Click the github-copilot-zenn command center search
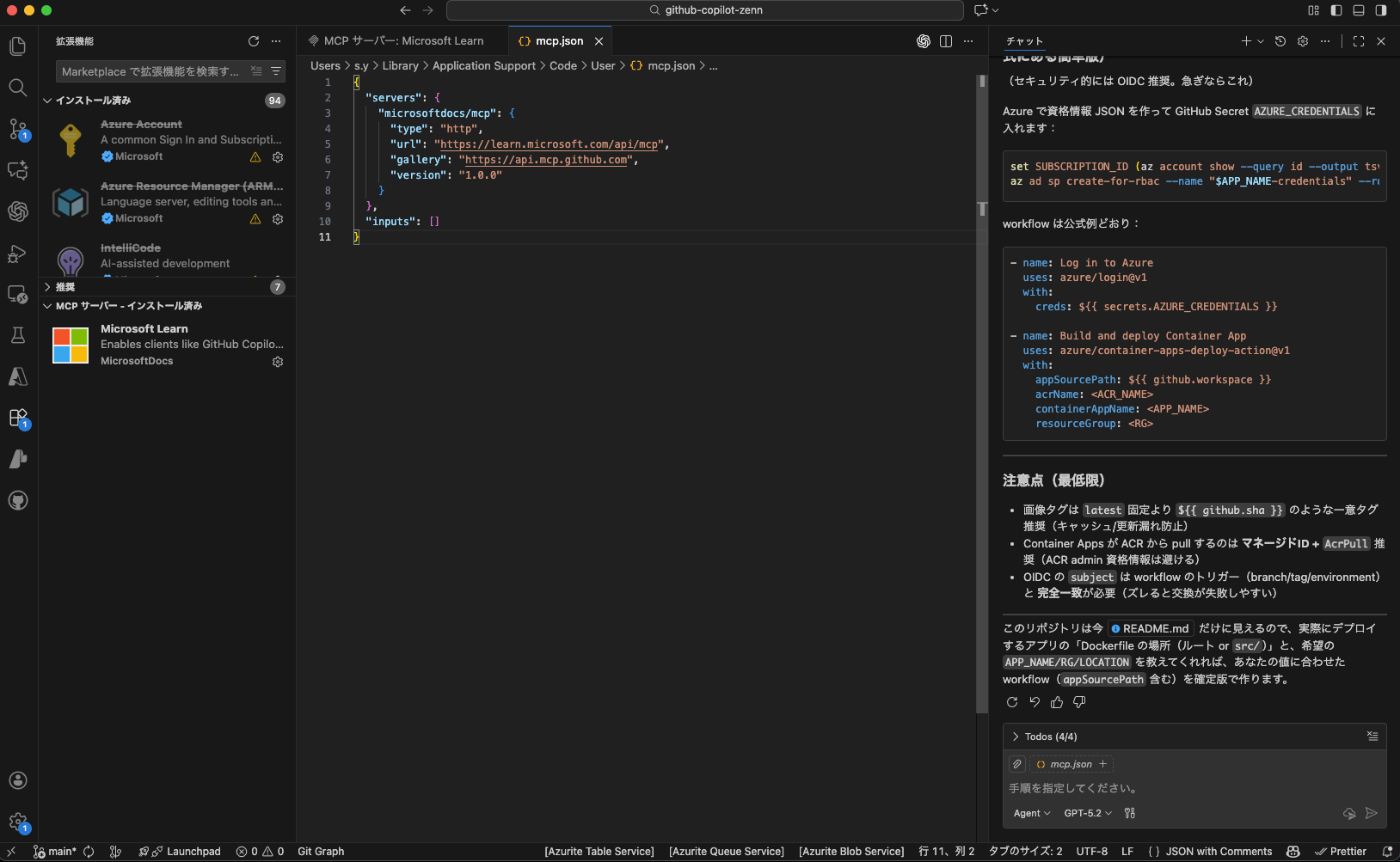The width and height of the screenshot is (1400, 862). click(704, 10)
